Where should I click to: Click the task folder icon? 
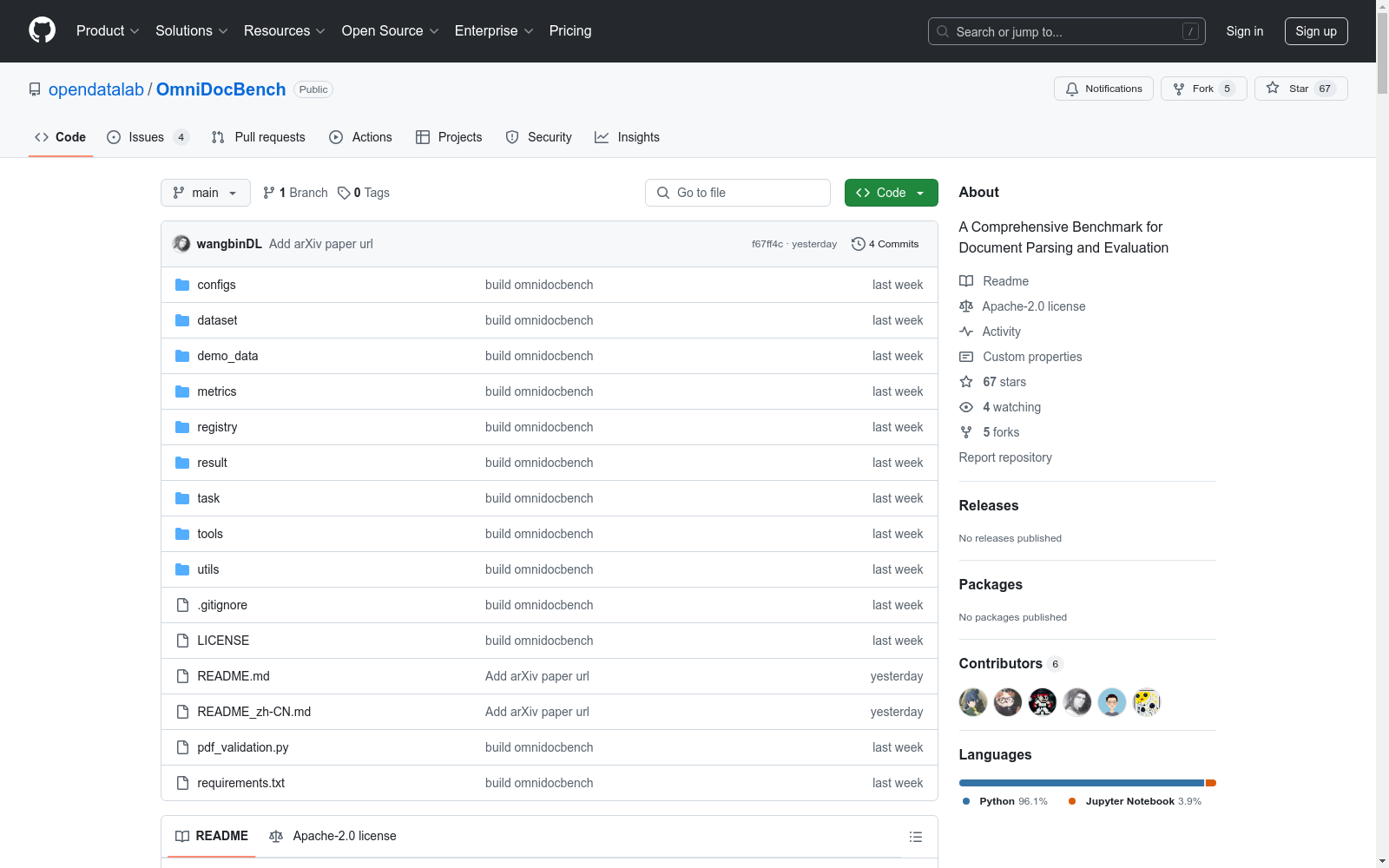[x=182, y=498]
